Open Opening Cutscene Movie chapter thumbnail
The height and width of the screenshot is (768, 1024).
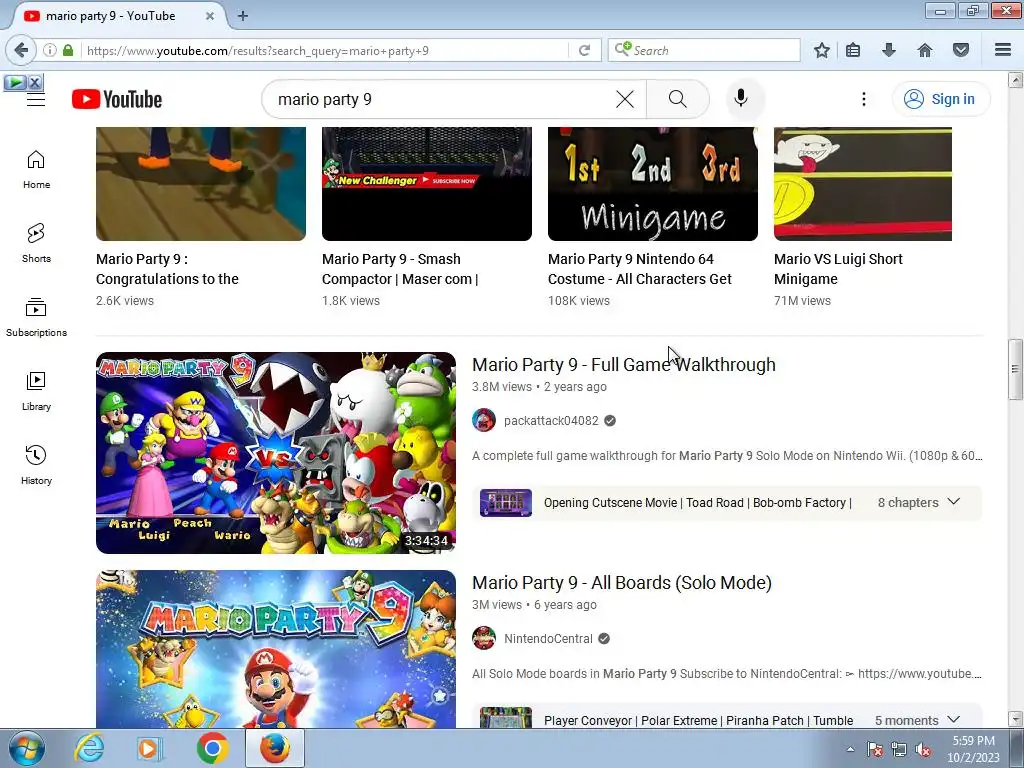click(x=505, y=503)
